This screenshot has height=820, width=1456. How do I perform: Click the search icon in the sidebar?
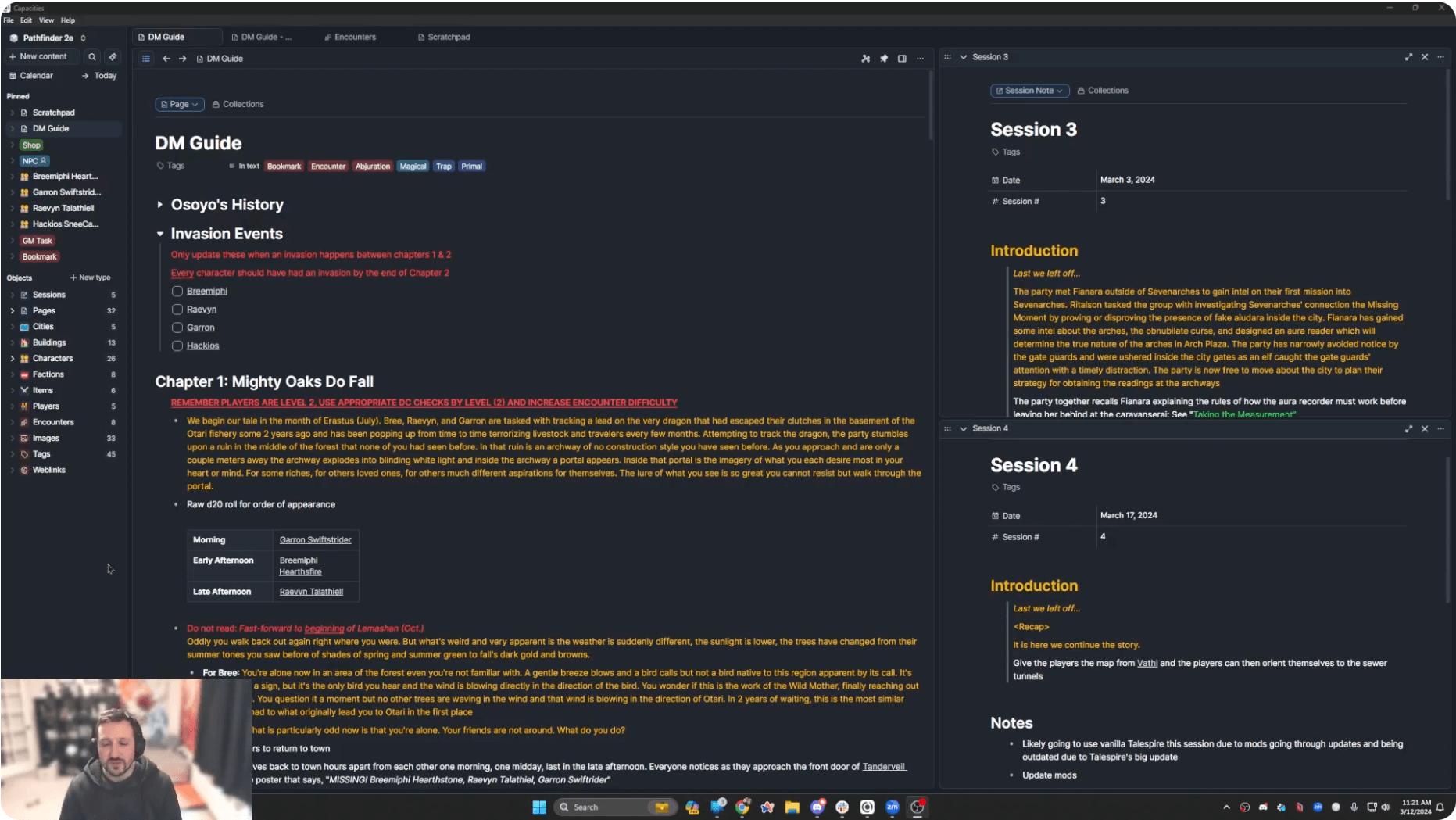click(x=92, y=56)
